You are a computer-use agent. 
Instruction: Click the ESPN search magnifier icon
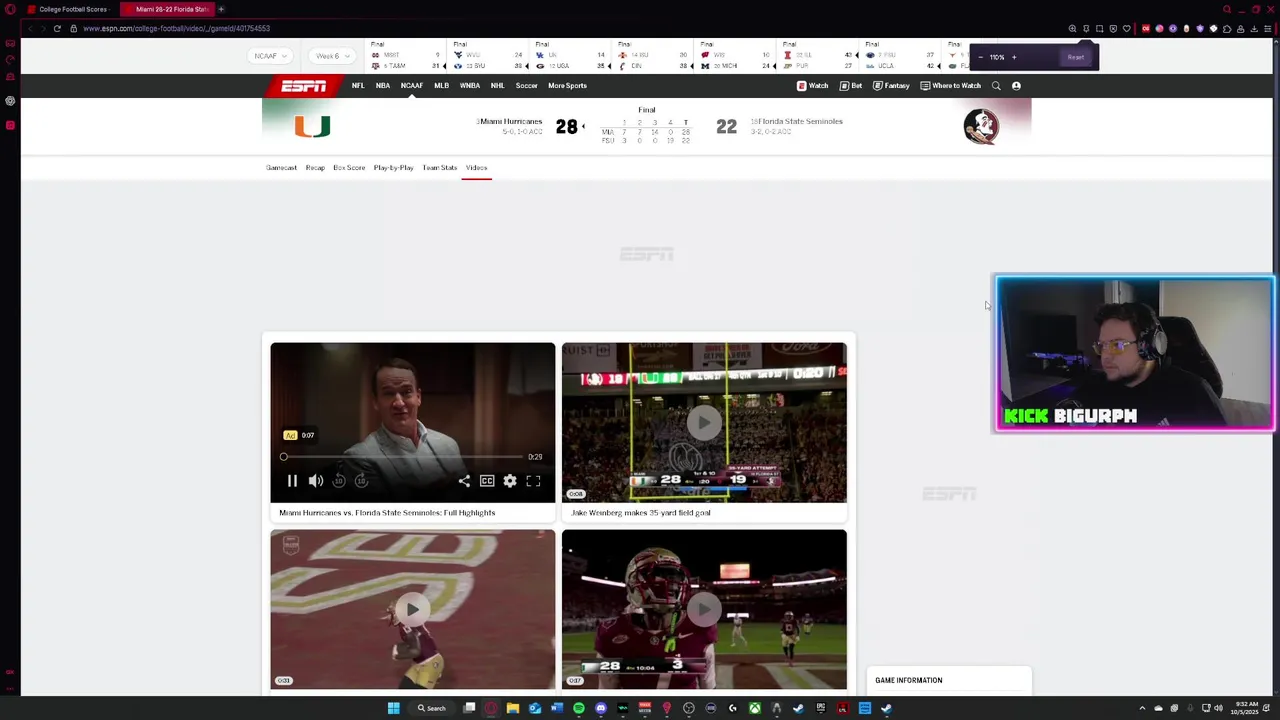pos(996,86)
